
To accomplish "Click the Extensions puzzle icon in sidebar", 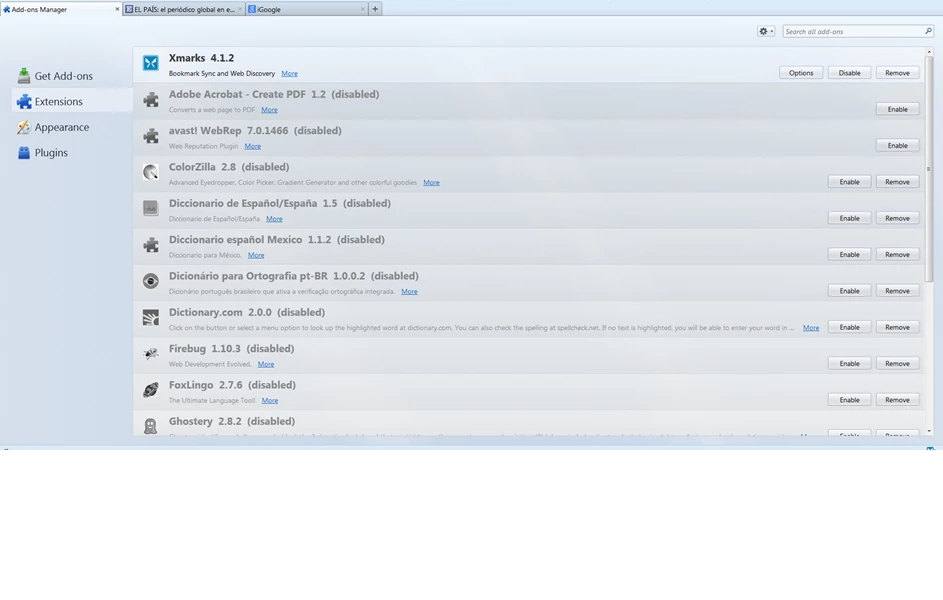I will (x=23, y=102).
